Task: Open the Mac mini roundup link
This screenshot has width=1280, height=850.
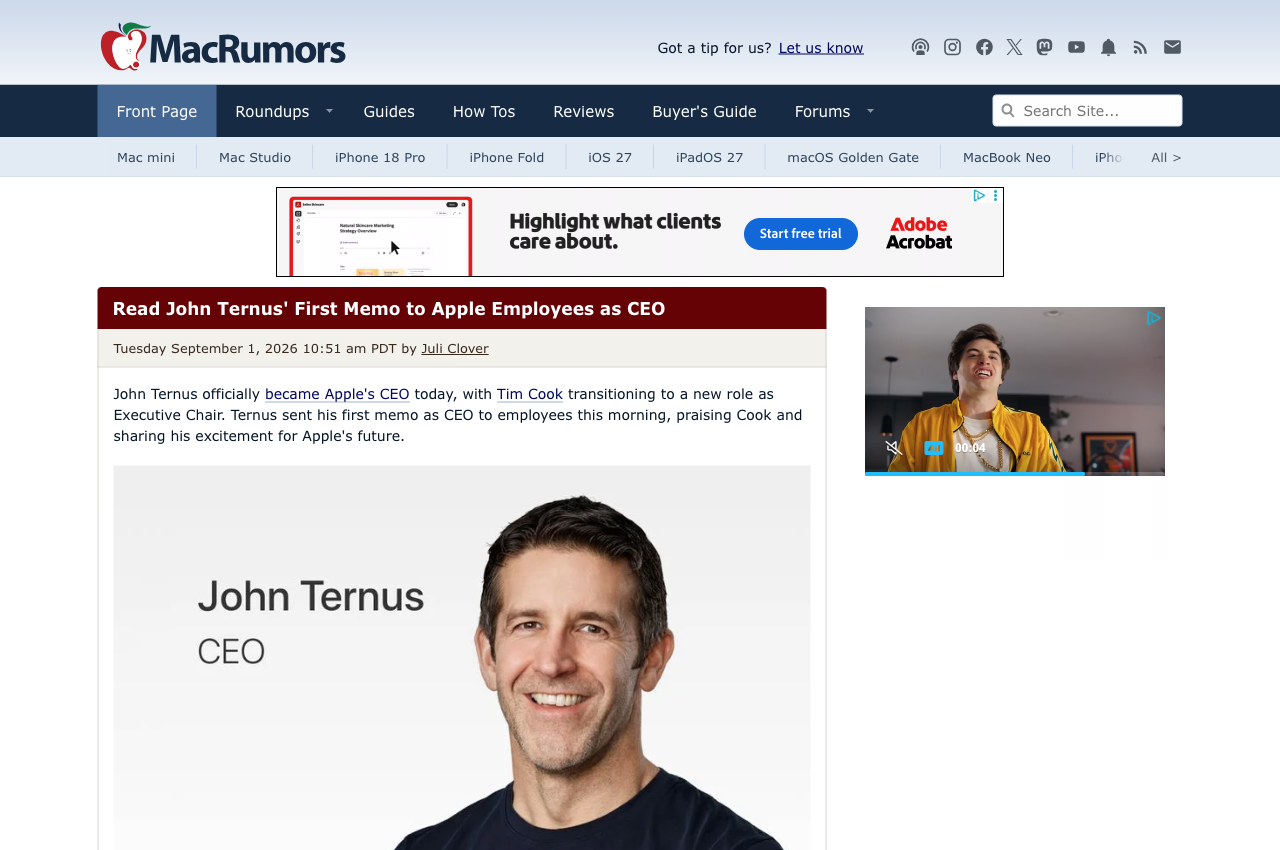Action: tap(146, 157)
